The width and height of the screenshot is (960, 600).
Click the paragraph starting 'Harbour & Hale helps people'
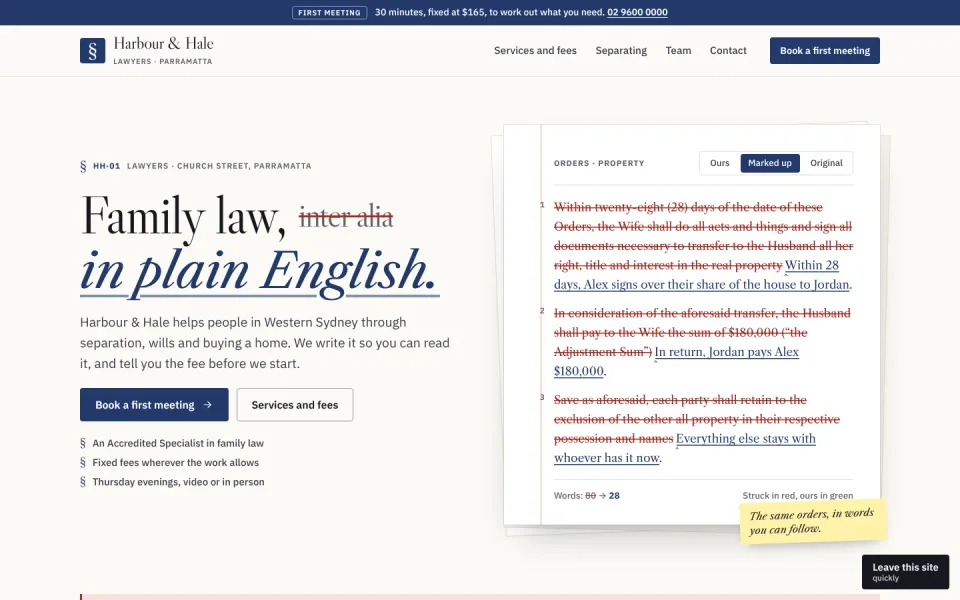265,343
